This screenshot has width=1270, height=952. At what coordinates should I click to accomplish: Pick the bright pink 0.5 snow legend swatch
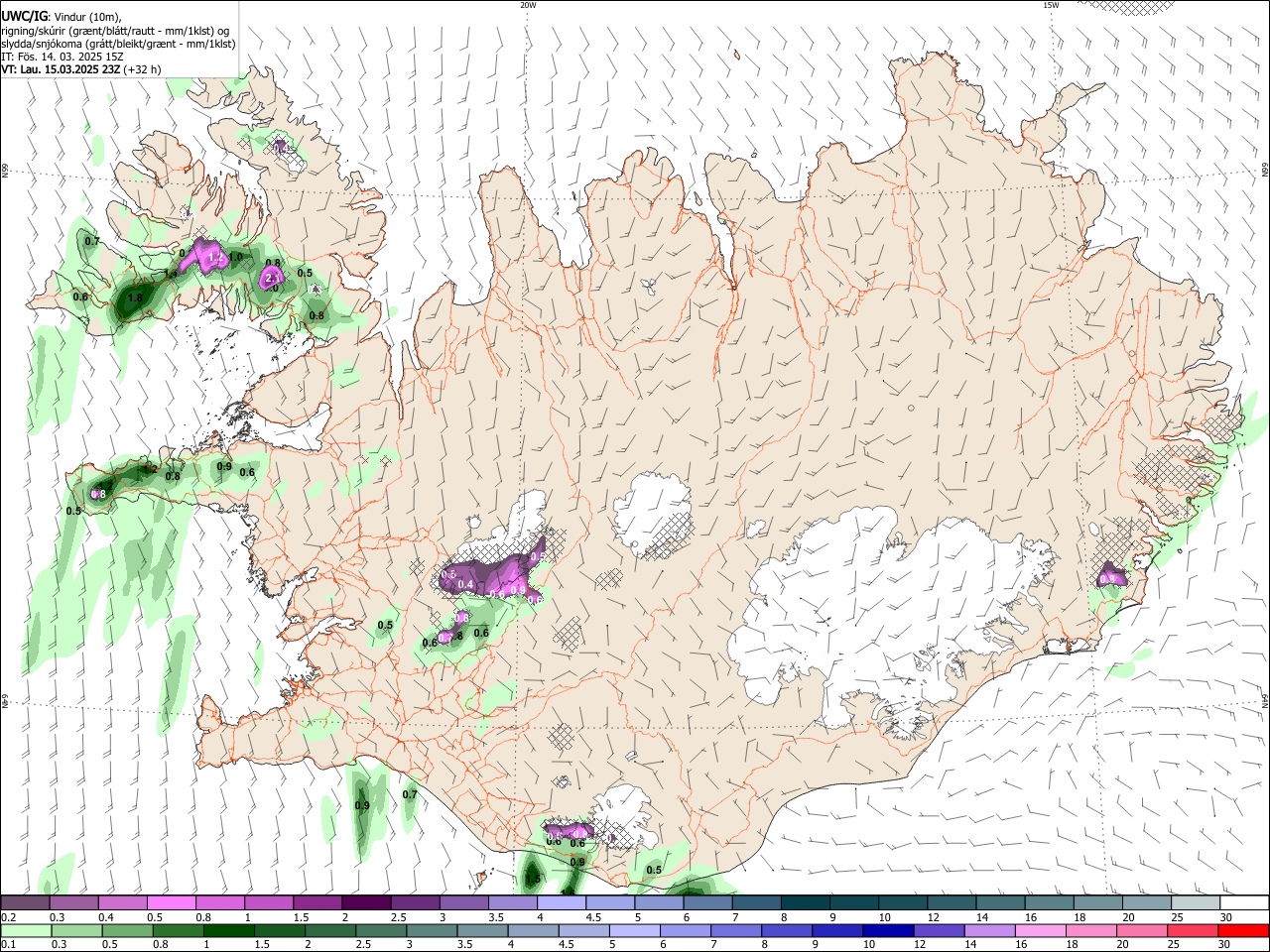[x=171, y=903]
